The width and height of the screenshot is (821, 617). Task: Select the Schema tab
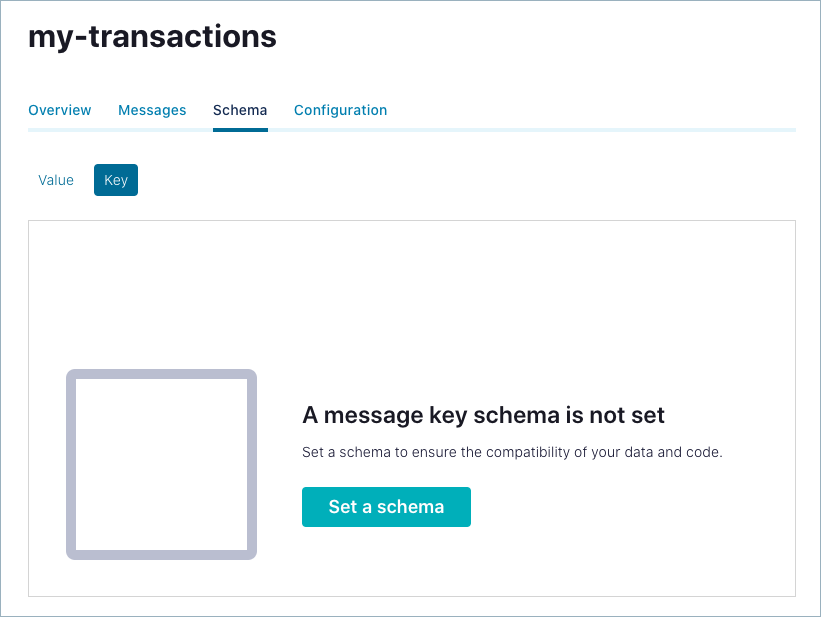[x=240, y=110]
